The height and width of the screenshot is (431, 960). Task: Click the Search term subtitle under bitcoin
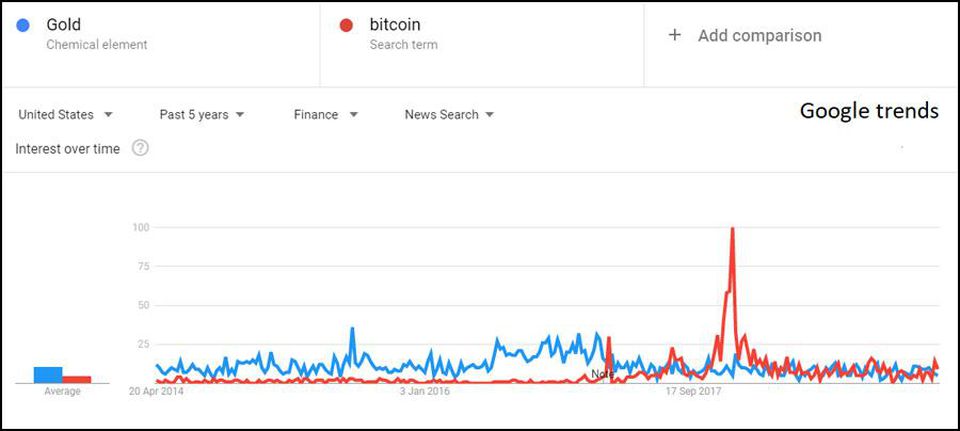click(403, 45)
